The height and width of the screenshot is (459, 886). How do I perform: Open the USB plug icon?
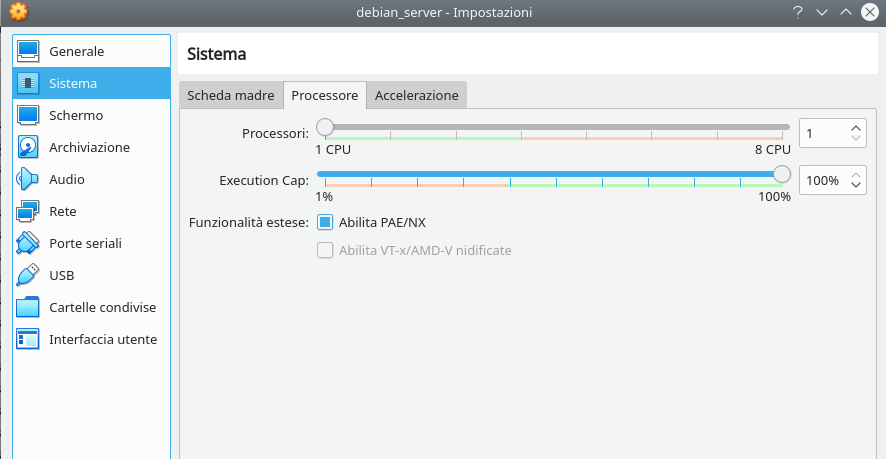[28, 275]
